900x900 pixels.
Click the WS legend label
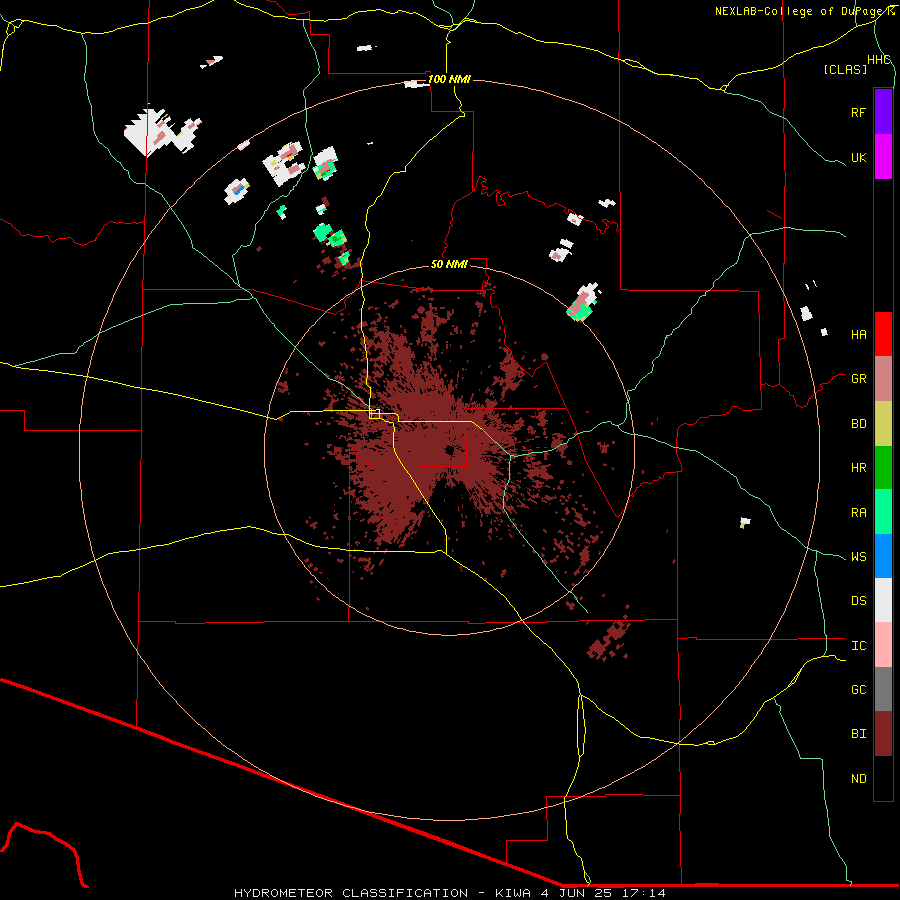(x=858, y=557)
